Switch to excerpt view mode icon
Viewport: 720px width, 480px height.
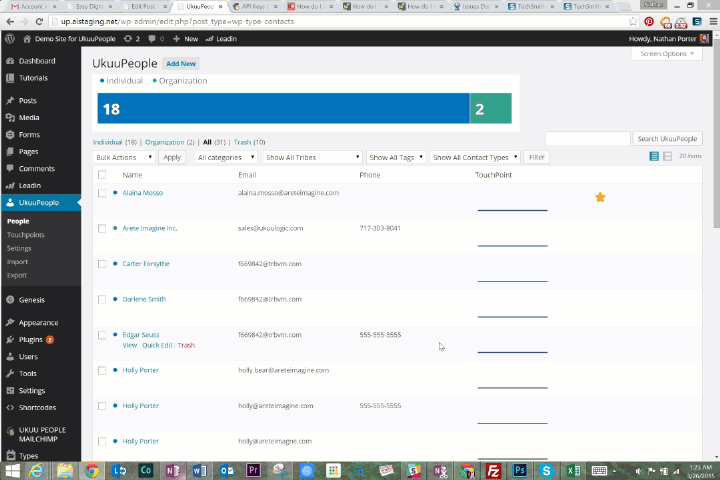(x=667, y=156)
